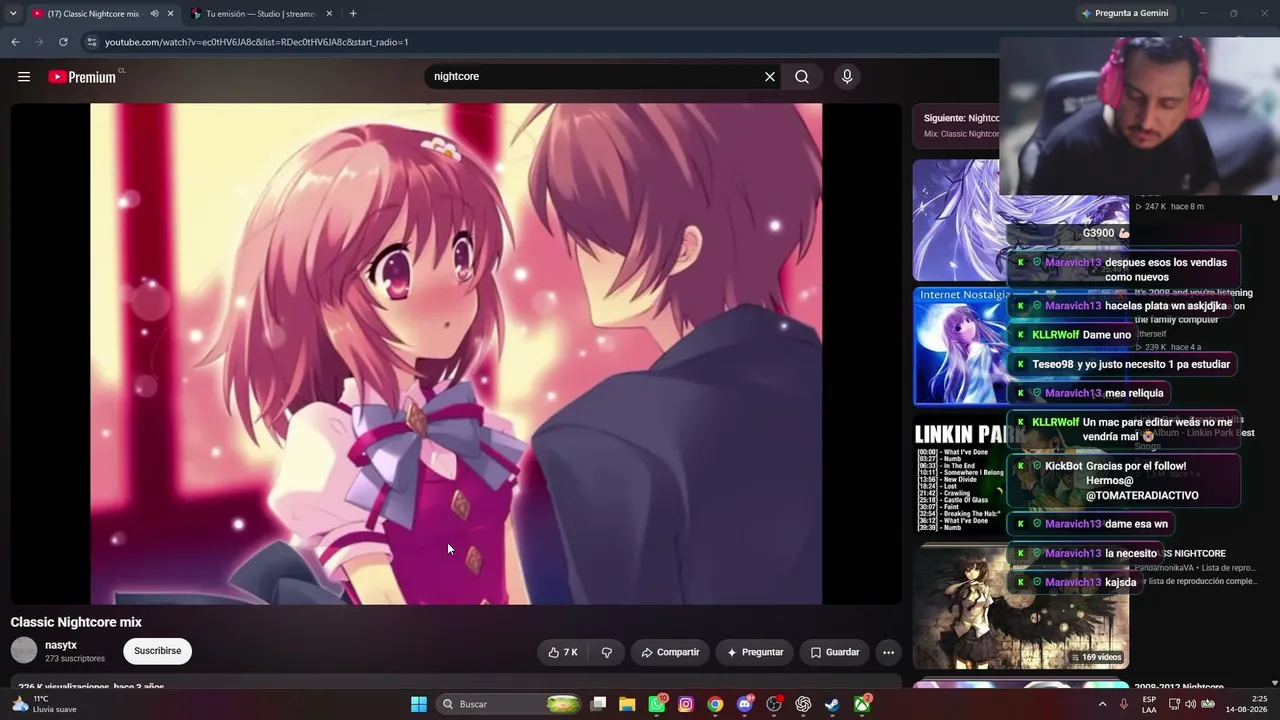Click the browser address bar URL
This screenshot has width=1280, height=720.
[x=257, y=42]
